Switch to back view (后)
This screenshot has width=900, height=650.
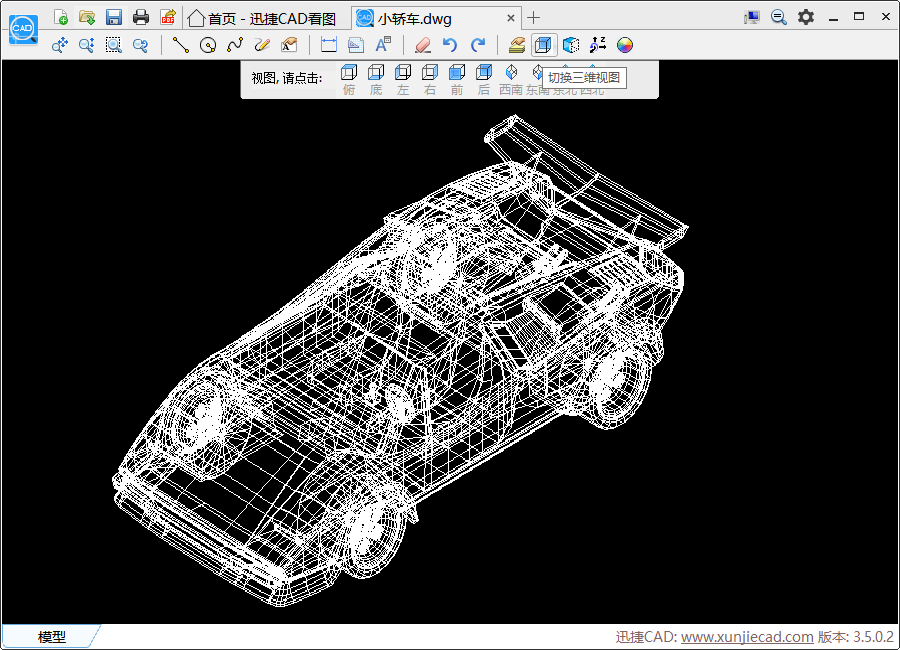click(484, 79)
